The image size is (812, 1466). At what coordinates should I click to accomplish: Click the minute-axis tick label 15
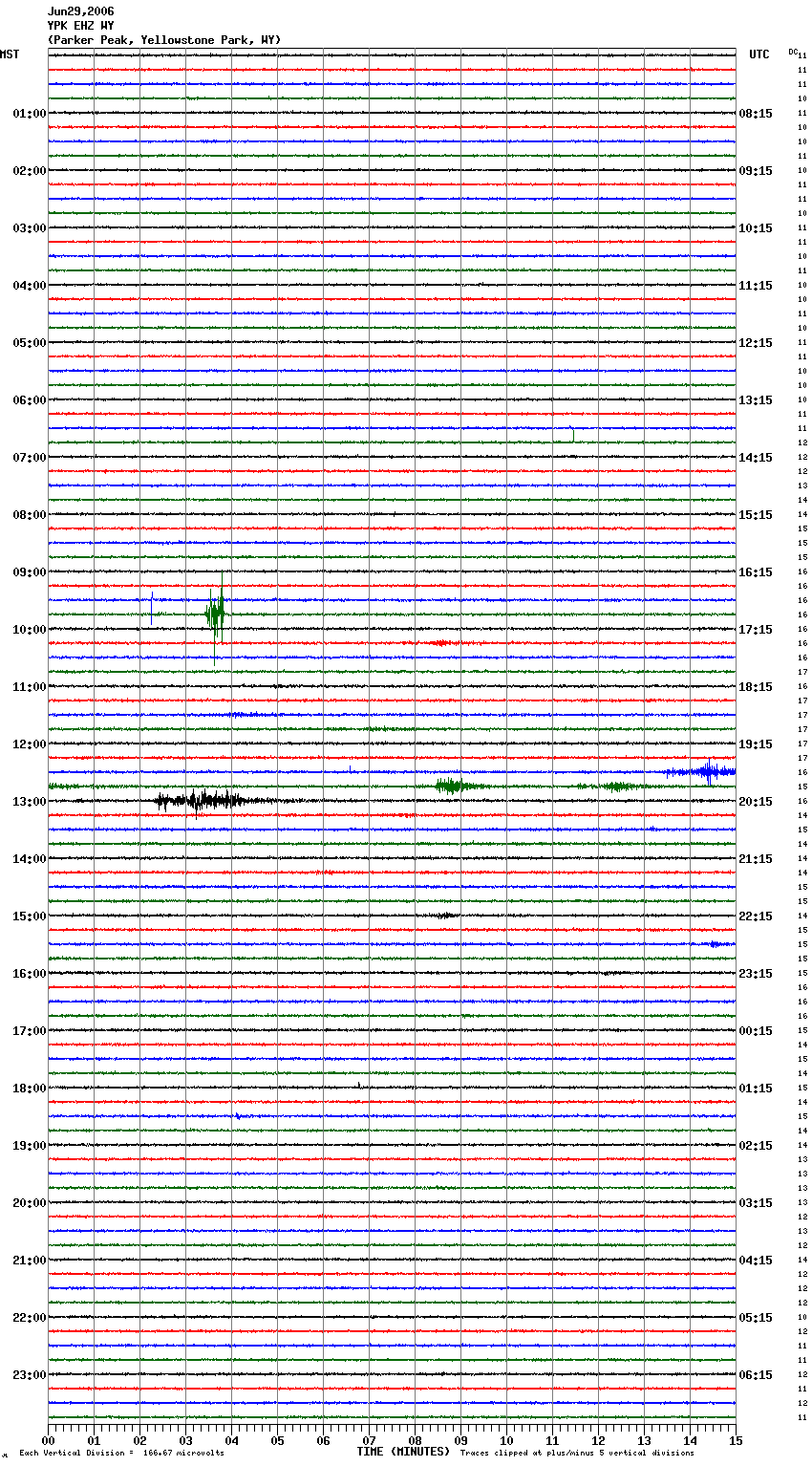736,1440
